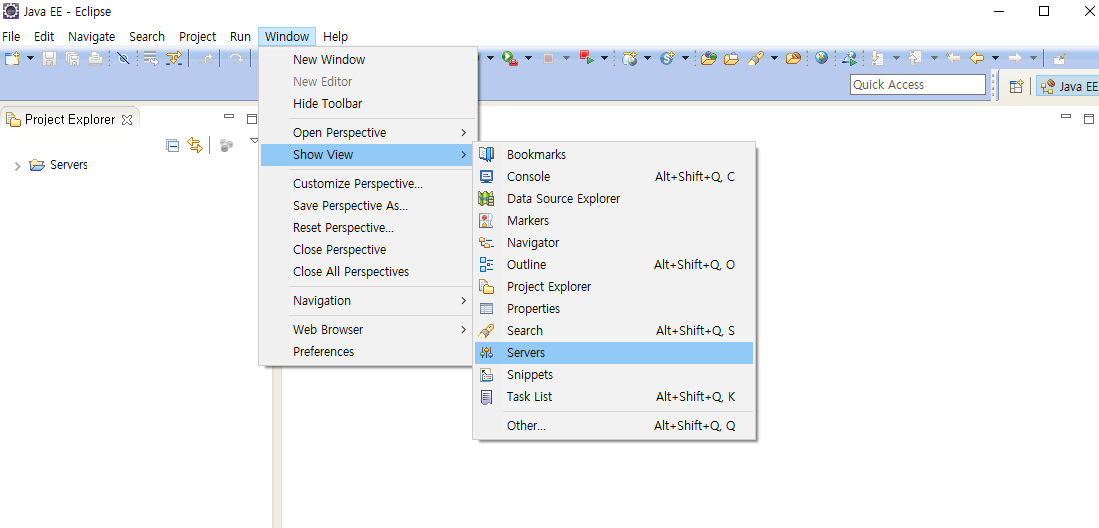
Task: Select Data Source Explorer view entry
Action: coord(614,198)
